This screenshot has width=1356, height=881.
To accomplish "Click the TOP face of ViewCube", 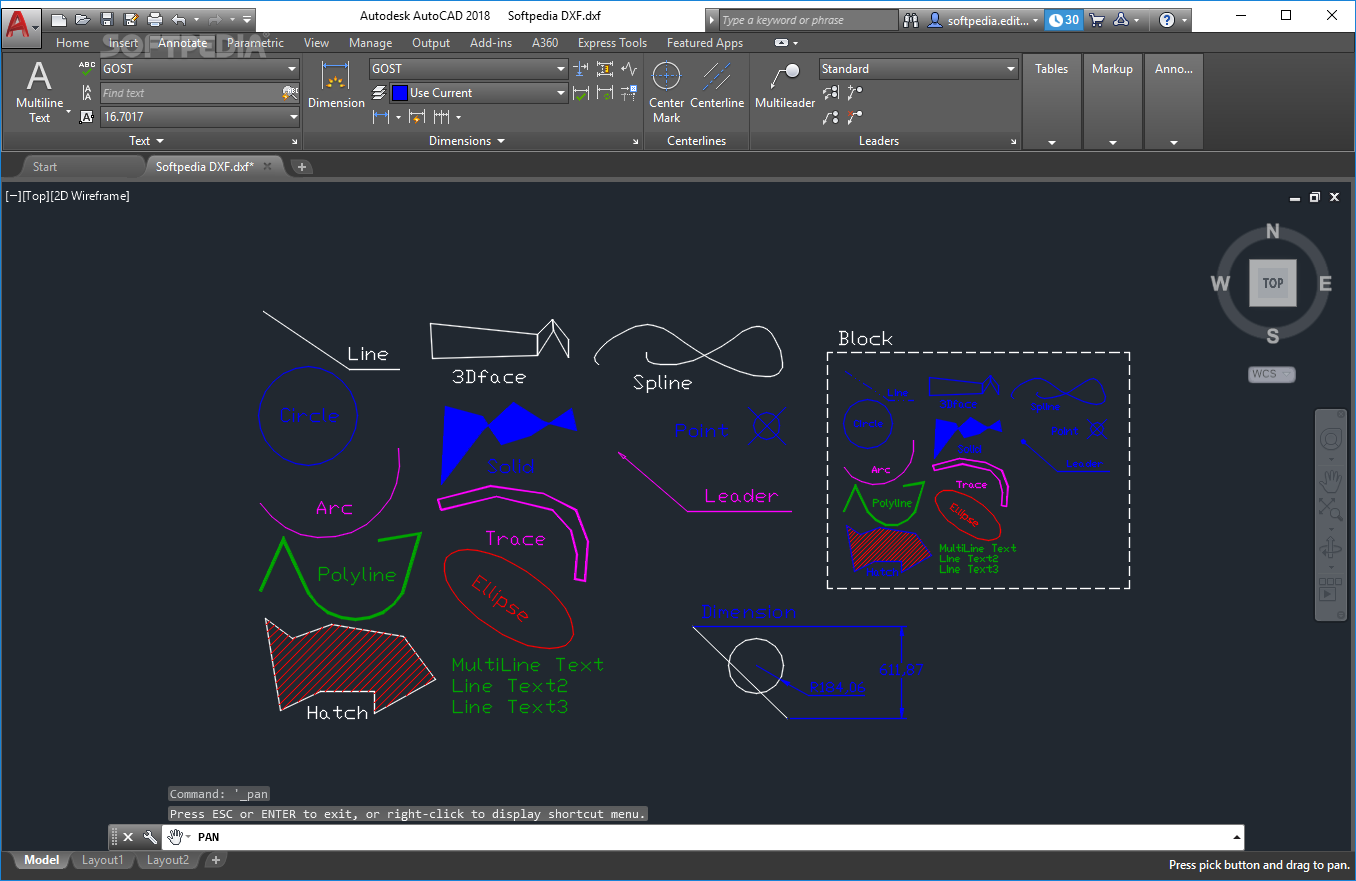I will pyautogui.click(x=1272, y=283).
